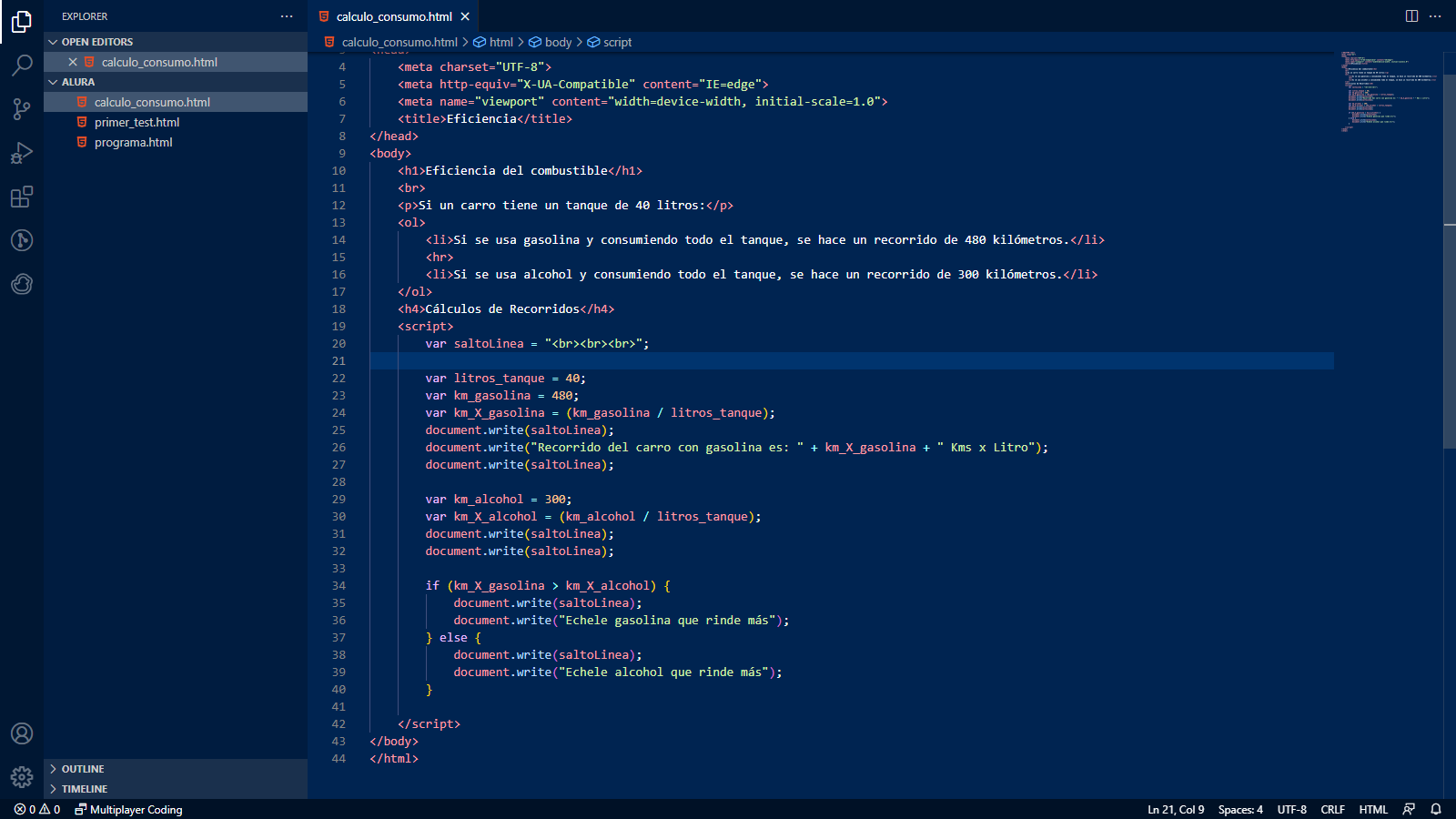The width and height of the screenshot is (1456, 819).
Task: Click the line number 34 in gutter
Action: [339, 585]
